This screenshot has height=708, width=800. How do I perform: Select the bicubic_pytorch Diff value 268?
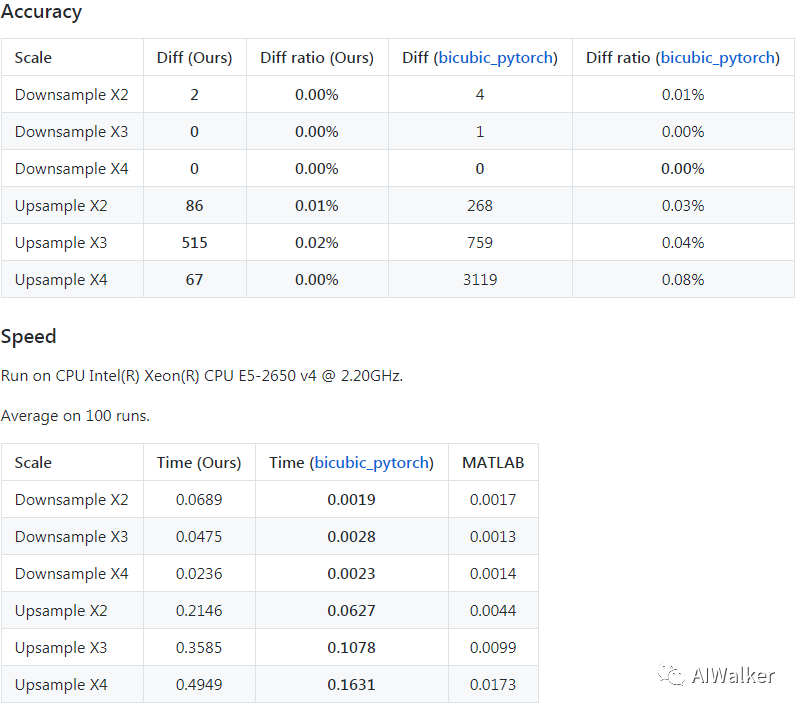(x=480, y=206)
